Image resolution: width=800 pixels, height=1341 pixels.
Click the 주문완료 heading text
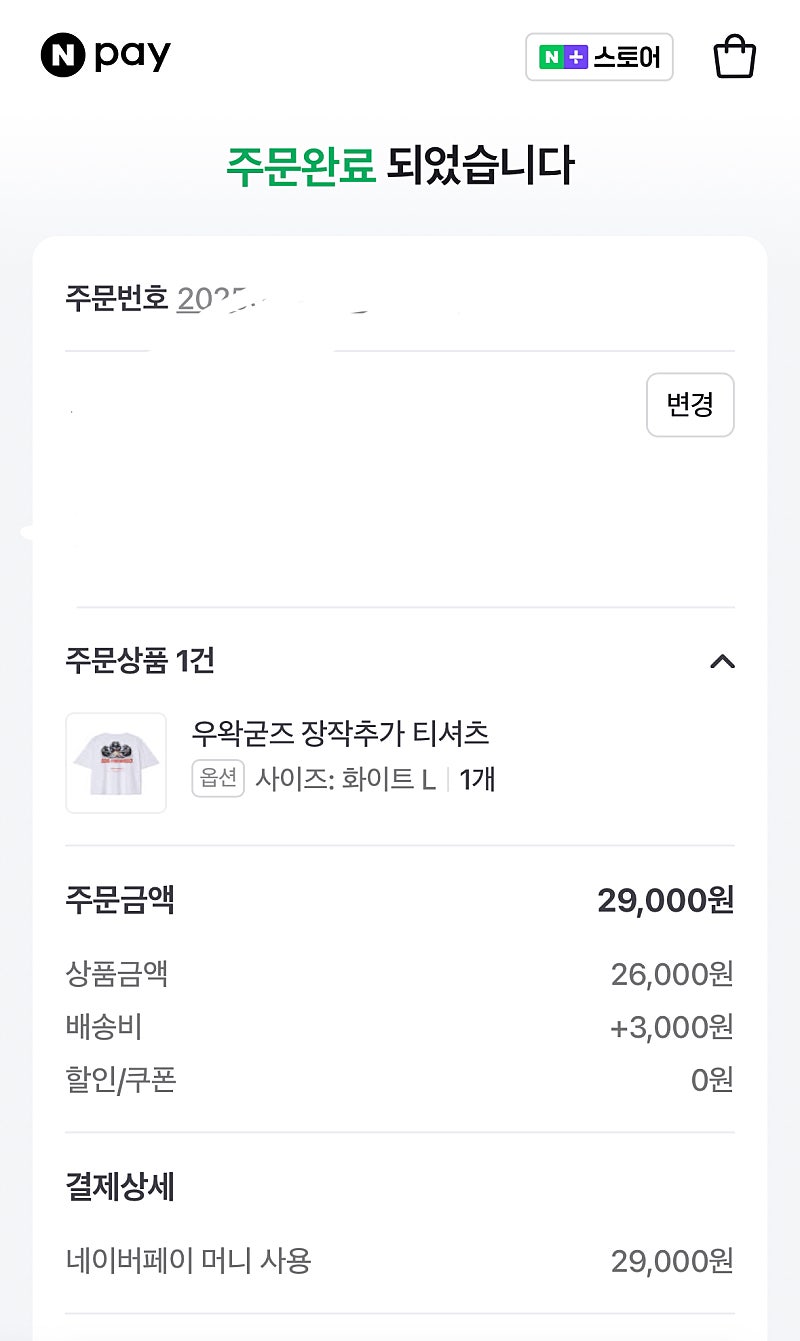coord(300,166)
